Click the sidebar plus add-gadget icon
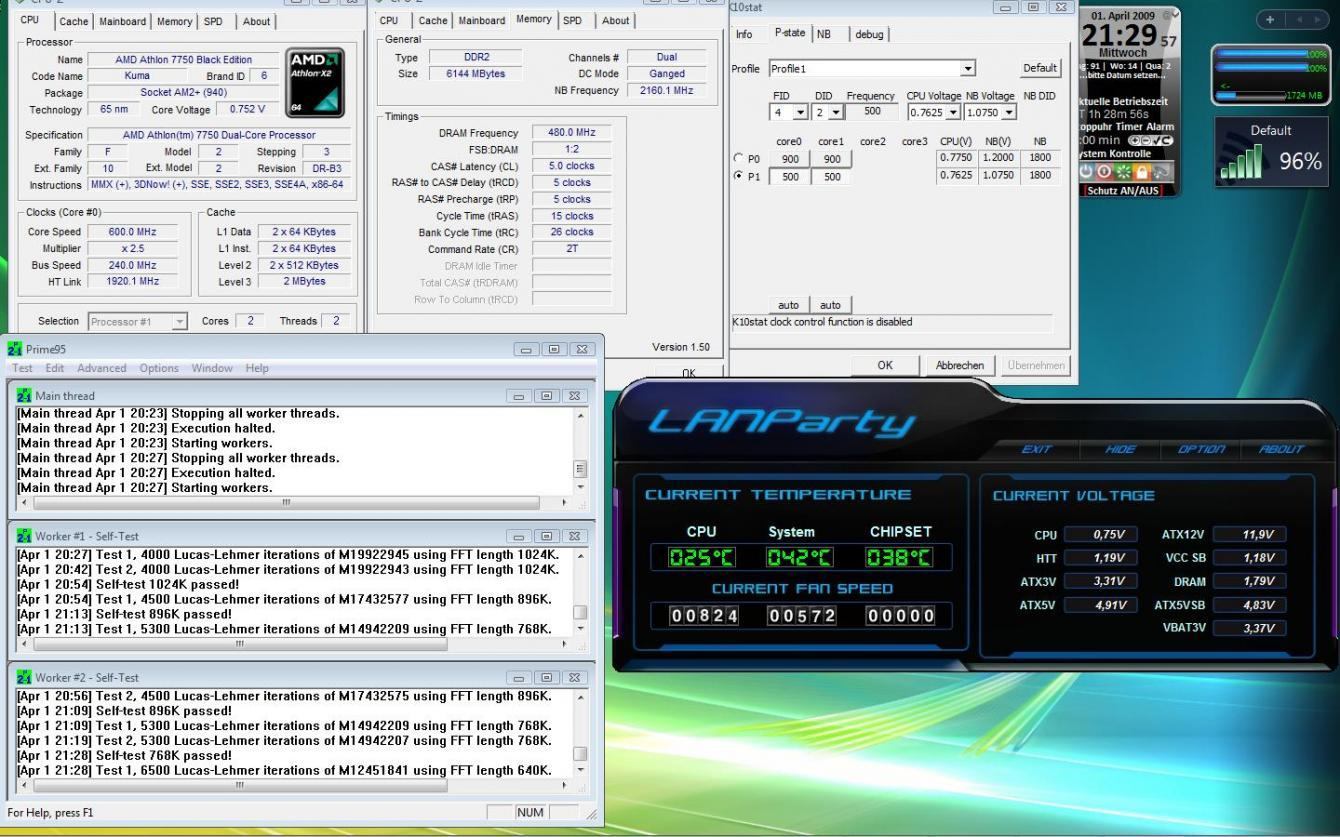Image resolution: width=1340 pixels, height=837 pixels. click(x=1270, y=20)
